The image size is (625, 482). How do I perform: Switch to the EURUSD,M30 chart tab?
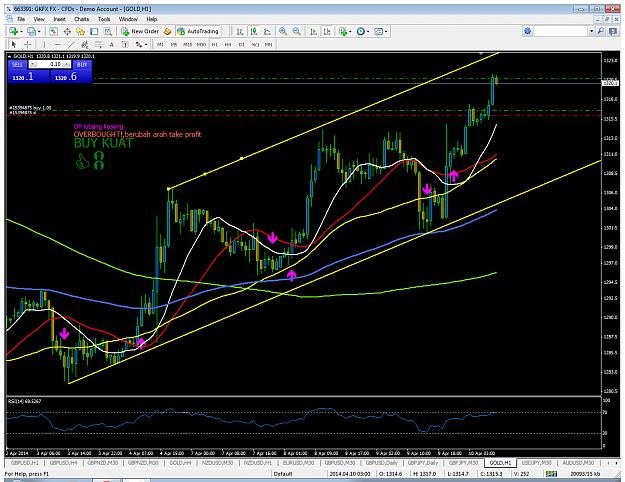tap(299, 463)
